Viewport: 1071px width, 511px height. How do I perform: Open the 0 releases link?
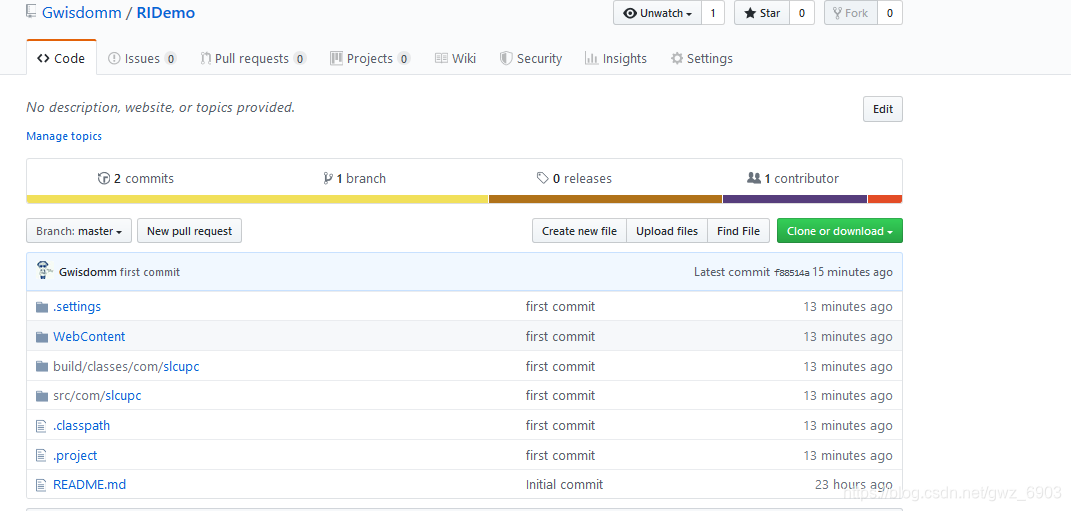coord(574,178)
